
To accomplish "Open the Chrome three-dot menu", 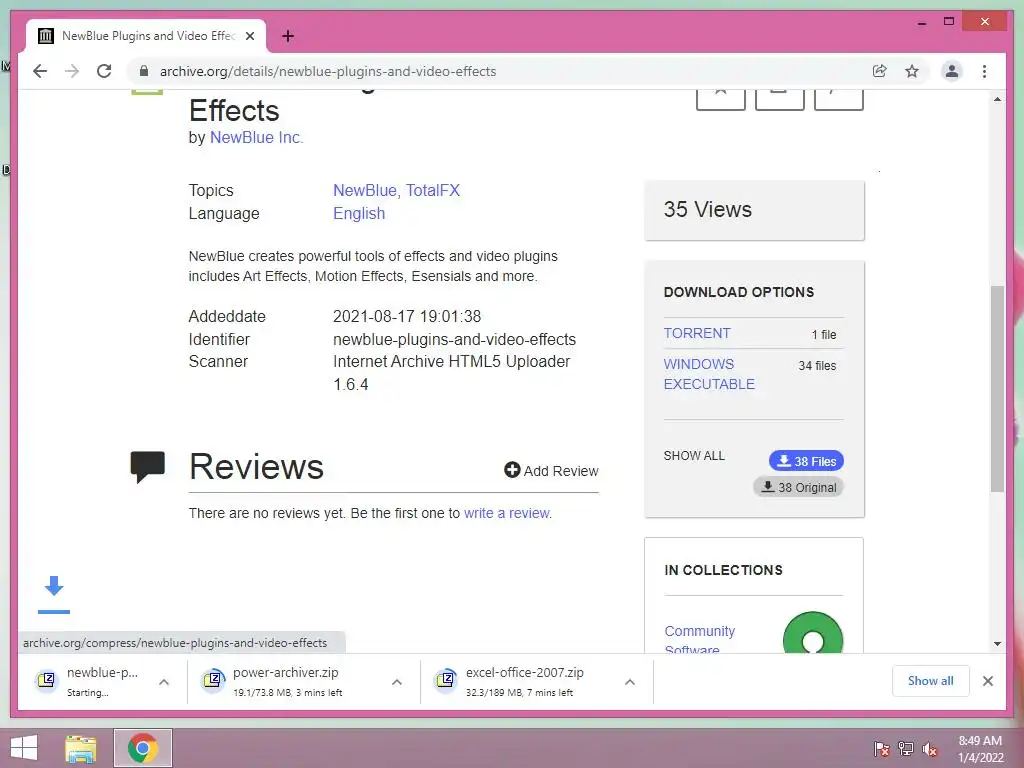I will [984, 71].
